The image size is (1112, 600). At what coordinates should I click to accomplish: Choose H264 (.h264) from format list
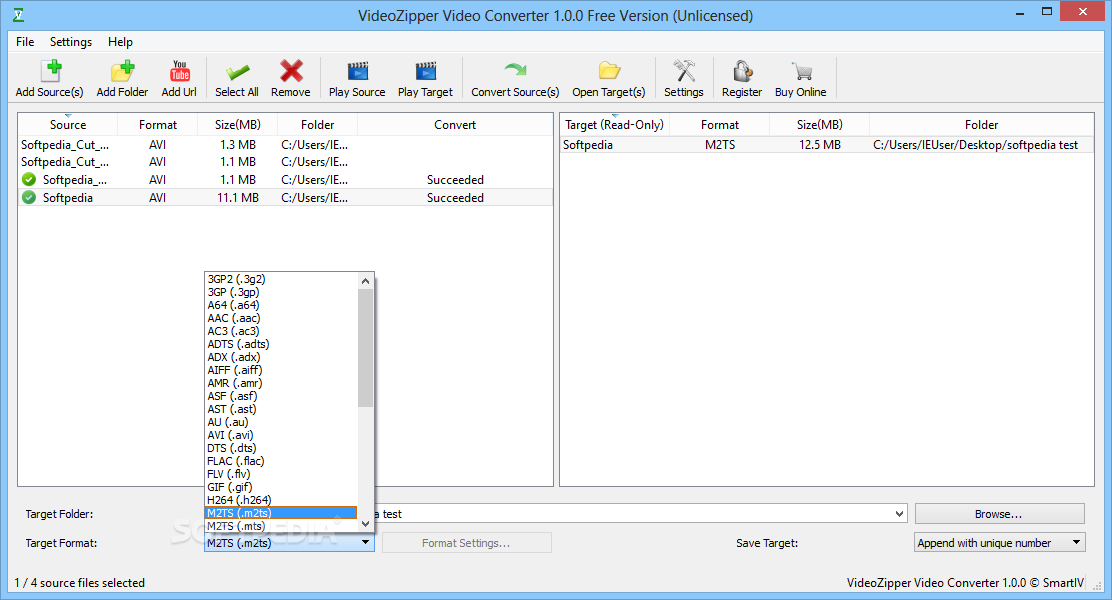pos(281,501)
